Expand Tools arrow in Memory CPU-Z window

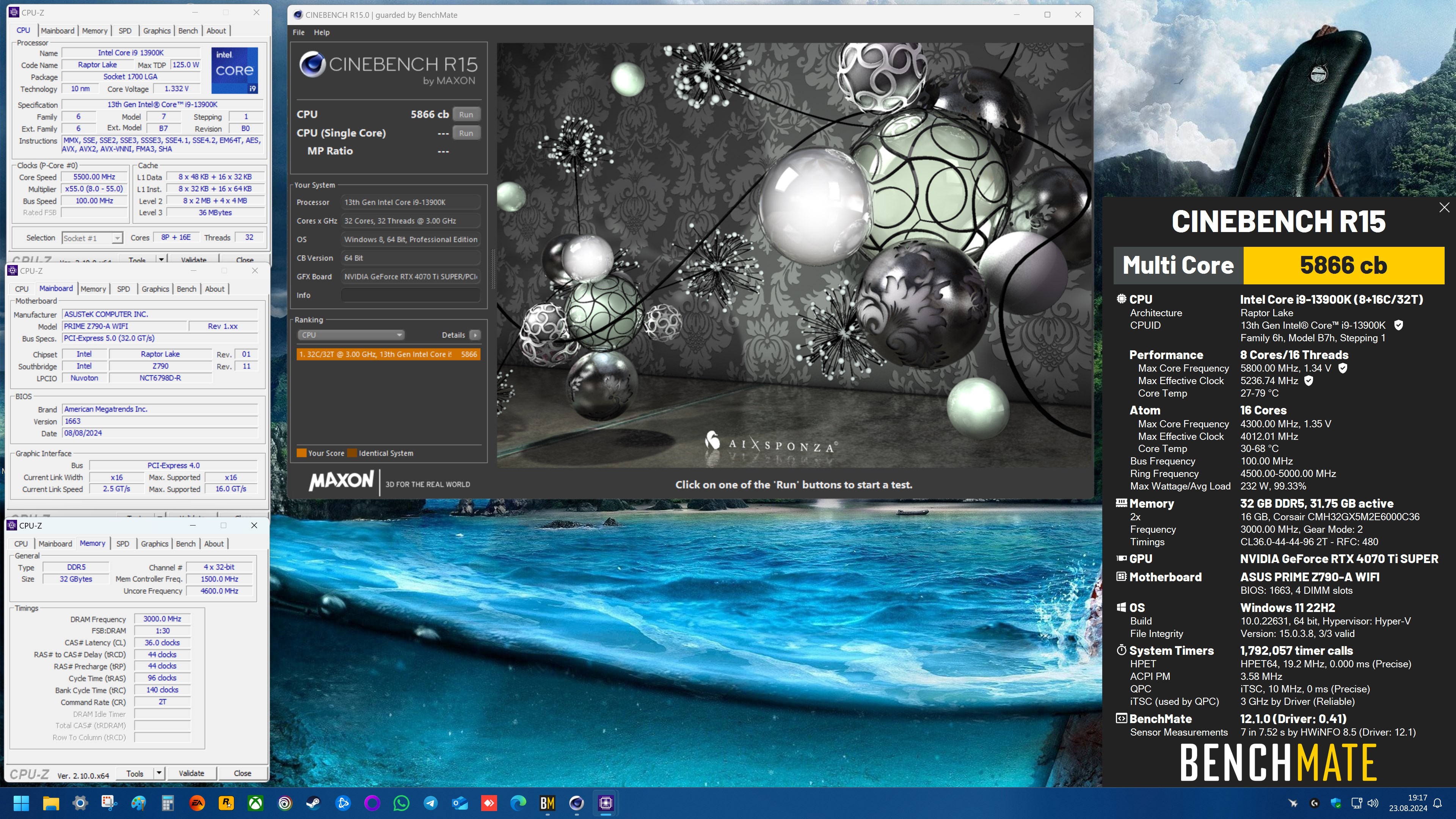tap(159, 773)
